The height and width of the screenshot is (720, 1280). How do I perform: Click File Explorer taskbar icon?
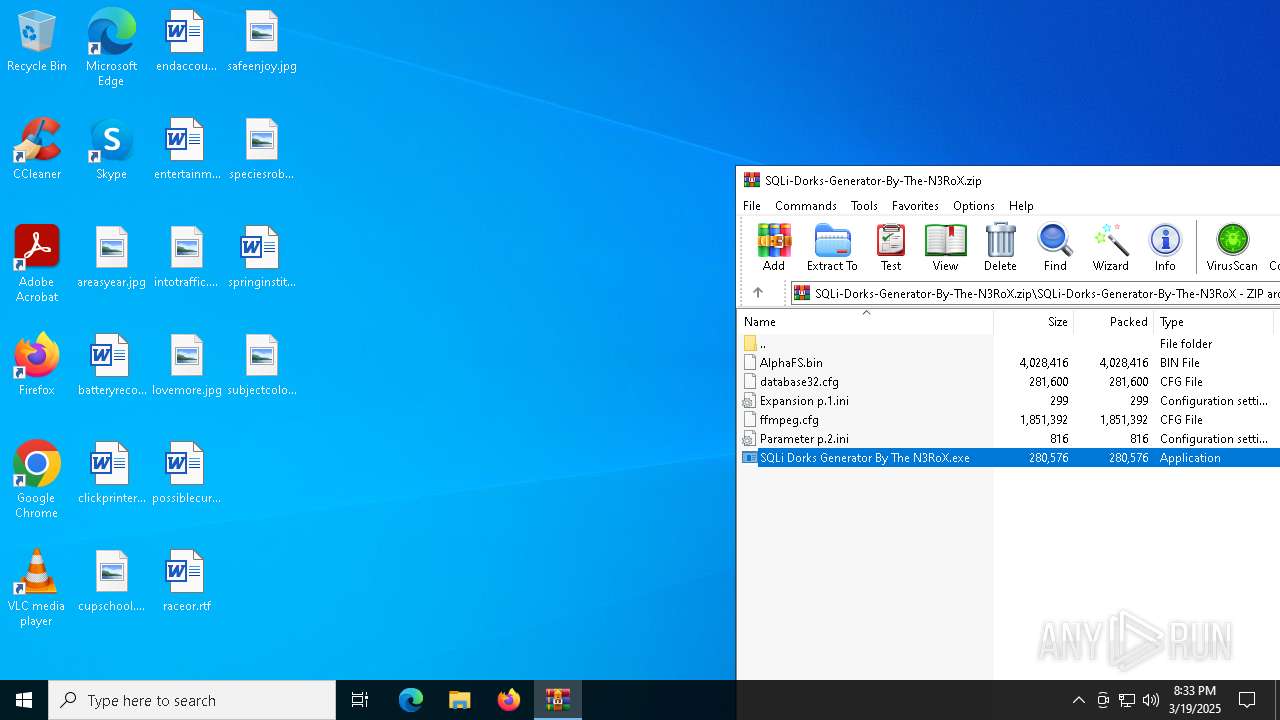click(x=460, y=700)
